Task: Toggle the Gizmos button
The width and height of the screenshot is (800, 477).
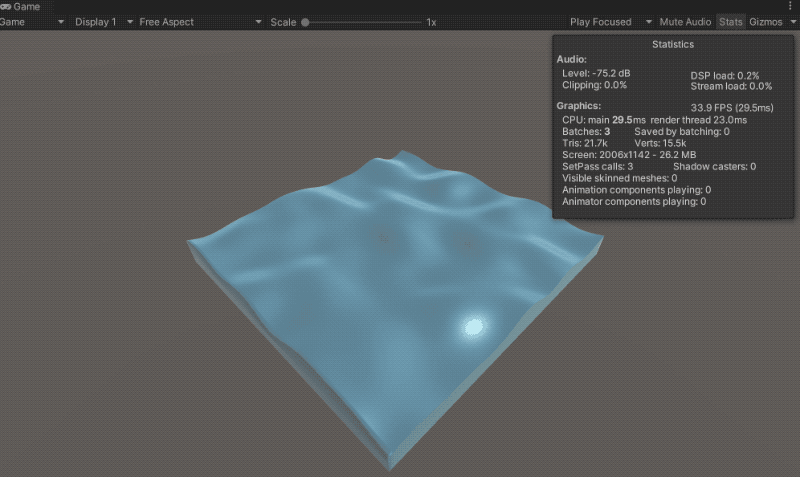Action: tap(765, 22)
